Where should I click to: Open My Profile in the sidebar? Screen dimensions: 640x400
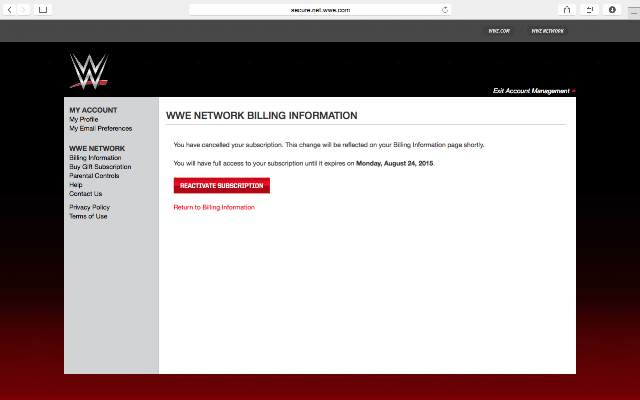coord(84,120)
